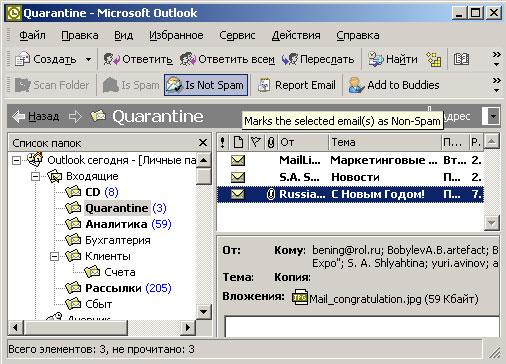This screenshot has width=506, height=364.
Task: Select the Маркетинговые message from MailLi...
Action: pos(350,160)
